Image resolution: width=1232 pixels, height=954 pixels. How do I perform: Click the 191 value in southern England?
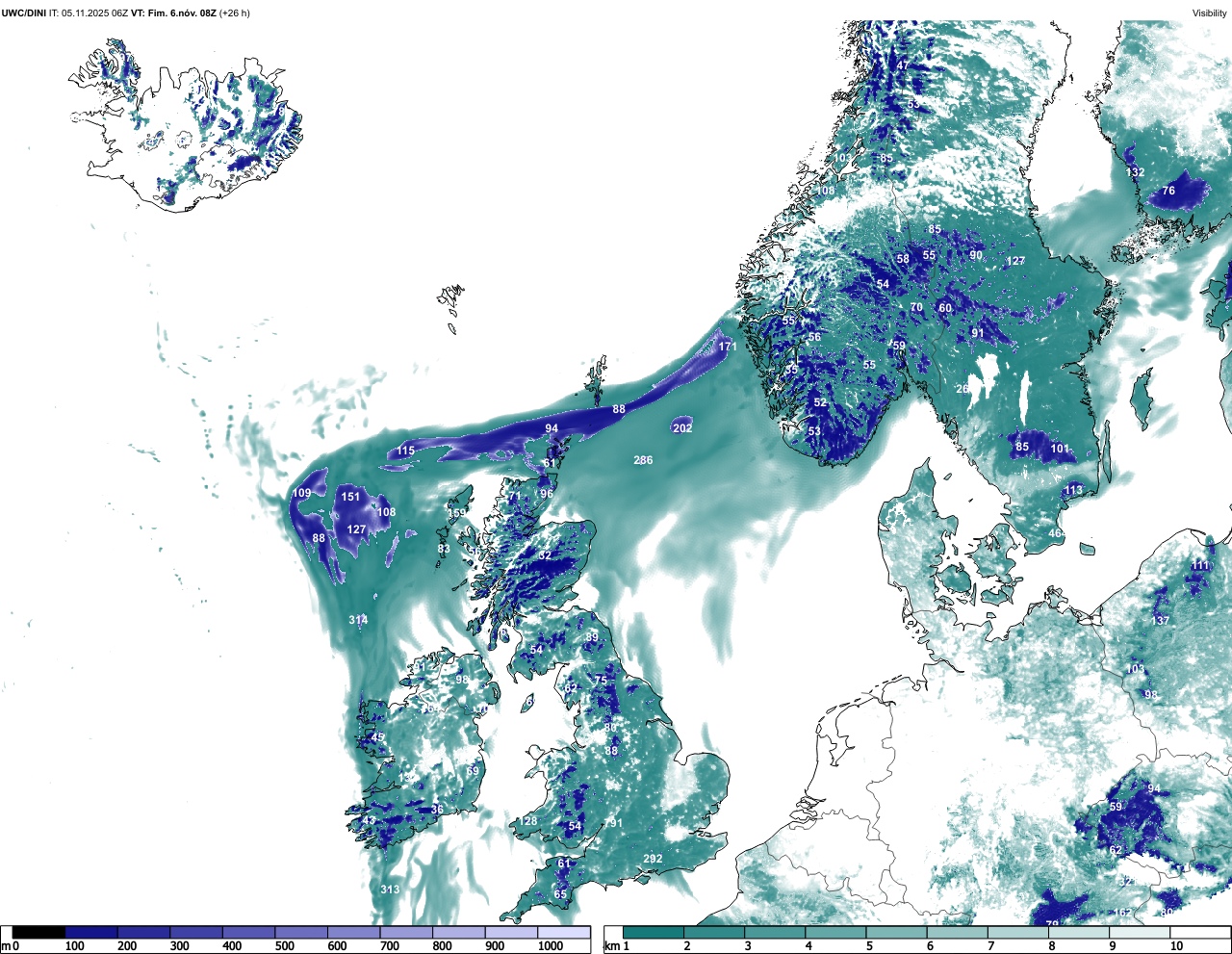coord(613,823)
